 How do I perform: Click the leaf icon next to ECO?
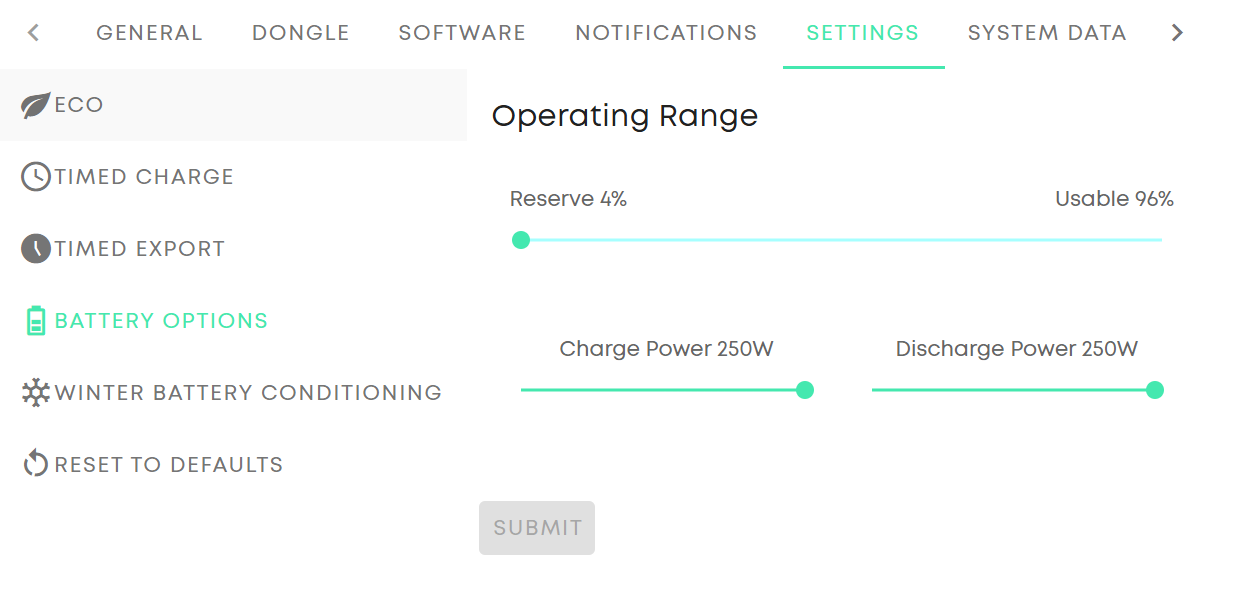click(35, 105)
